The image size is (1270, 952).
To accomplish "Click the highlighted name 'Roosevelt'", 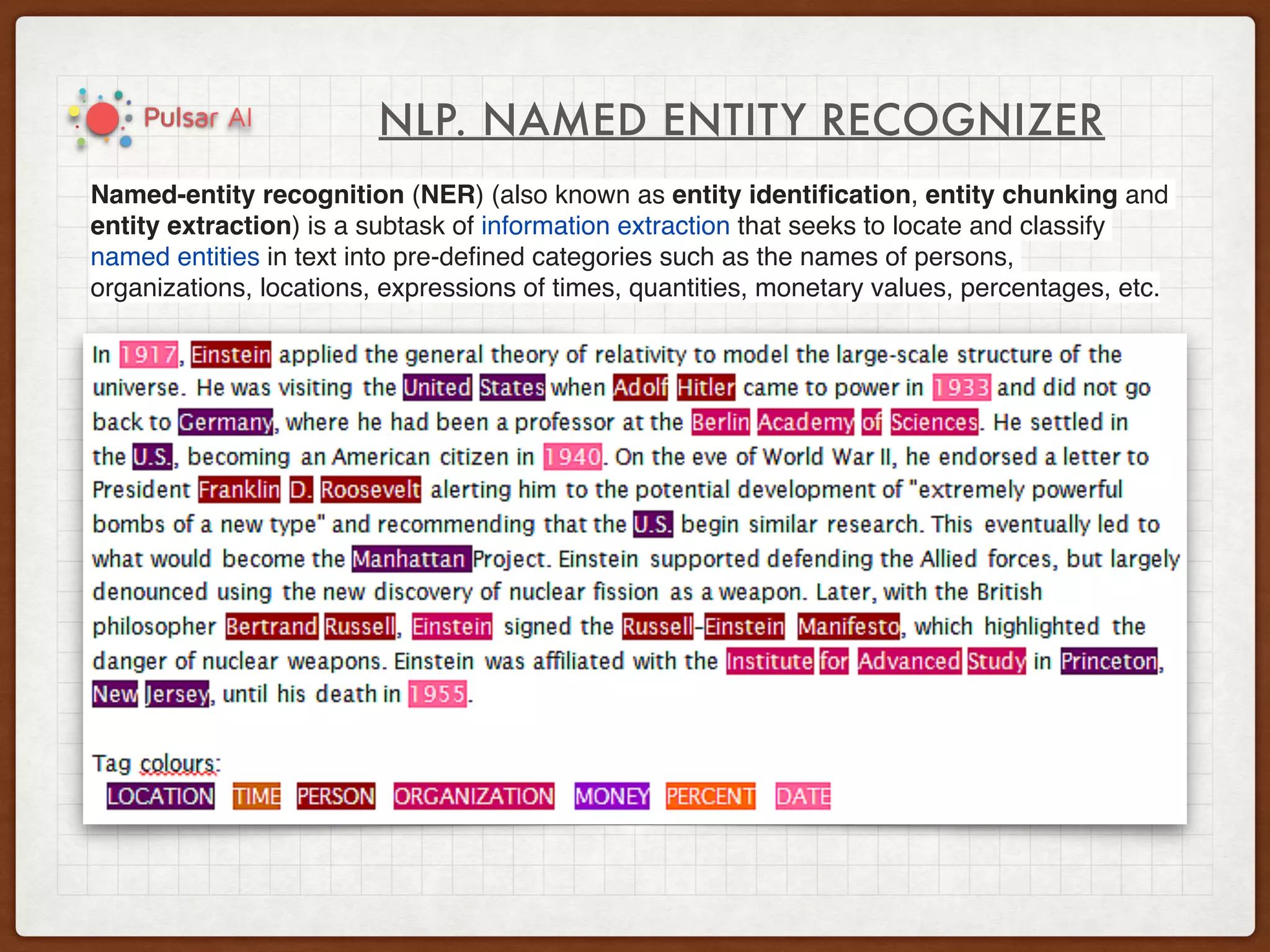I will click(x=371, y=490).
